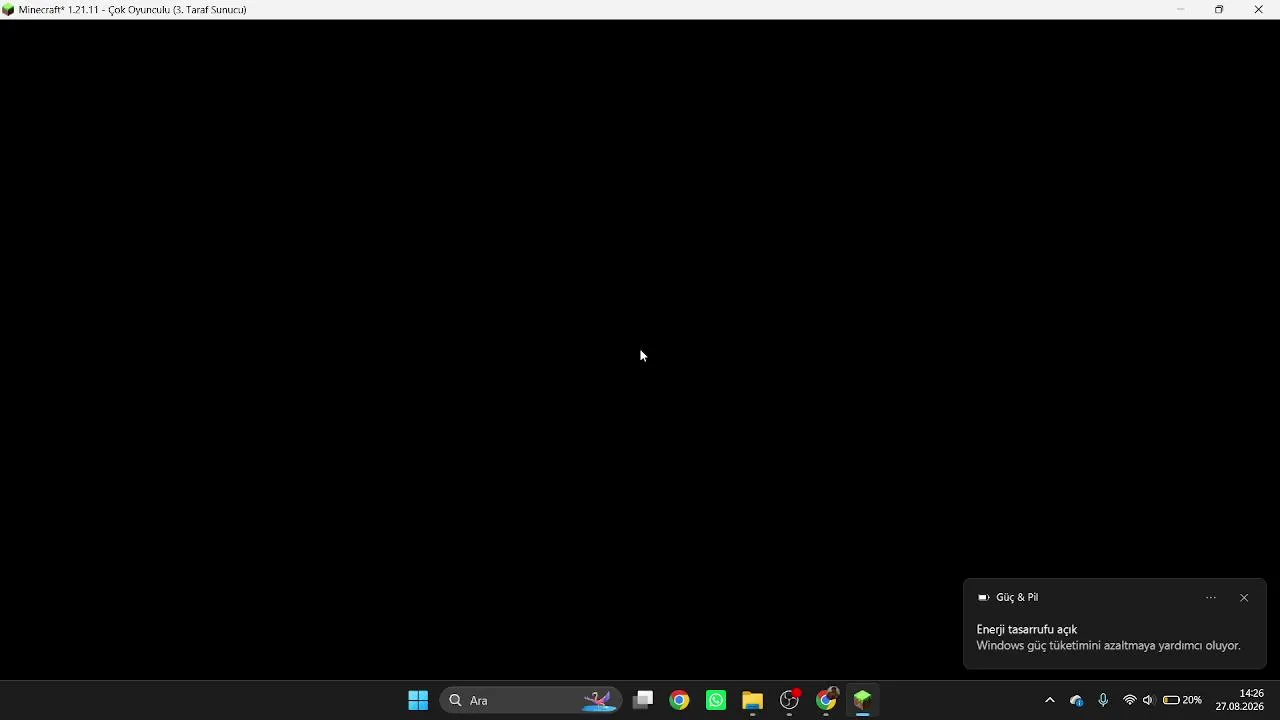Viewport: 1280px width, 720px height.
Task: Open the clock and date 14:26
Action: 1240,700
